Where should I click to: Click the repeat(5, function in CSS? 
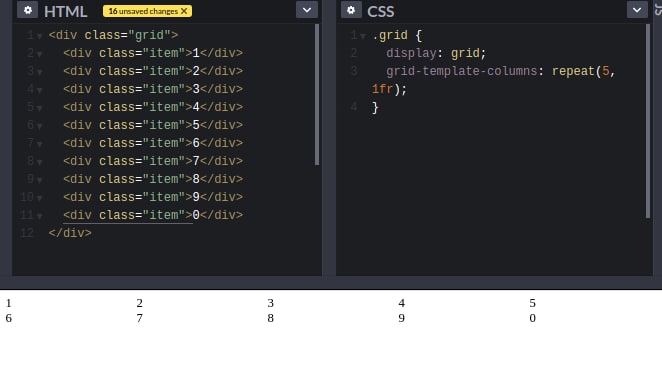point(583,71)
